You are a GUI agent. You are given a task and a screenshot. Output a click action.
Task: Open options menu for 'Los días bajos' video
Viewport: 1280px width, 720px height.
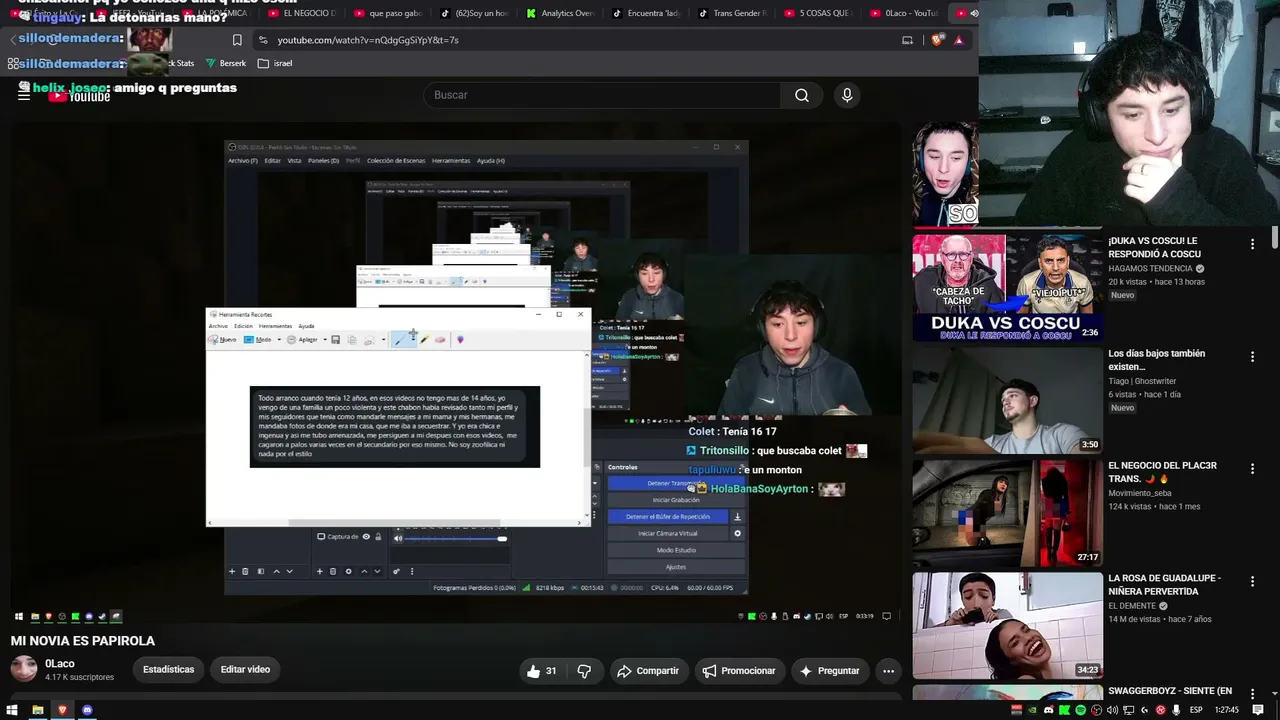[1252, 357]
